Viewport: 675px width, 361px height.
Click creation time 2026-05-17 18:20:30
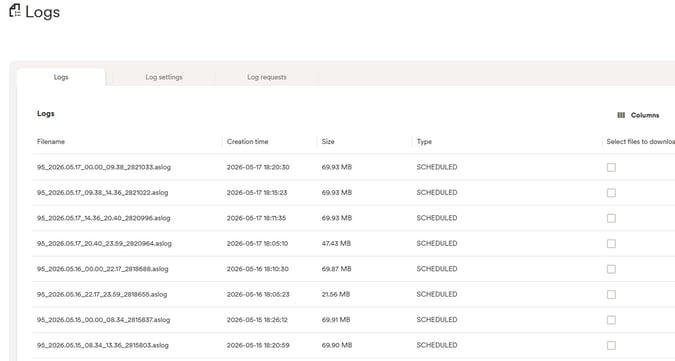pyautogui.click(x=258, y=167)
